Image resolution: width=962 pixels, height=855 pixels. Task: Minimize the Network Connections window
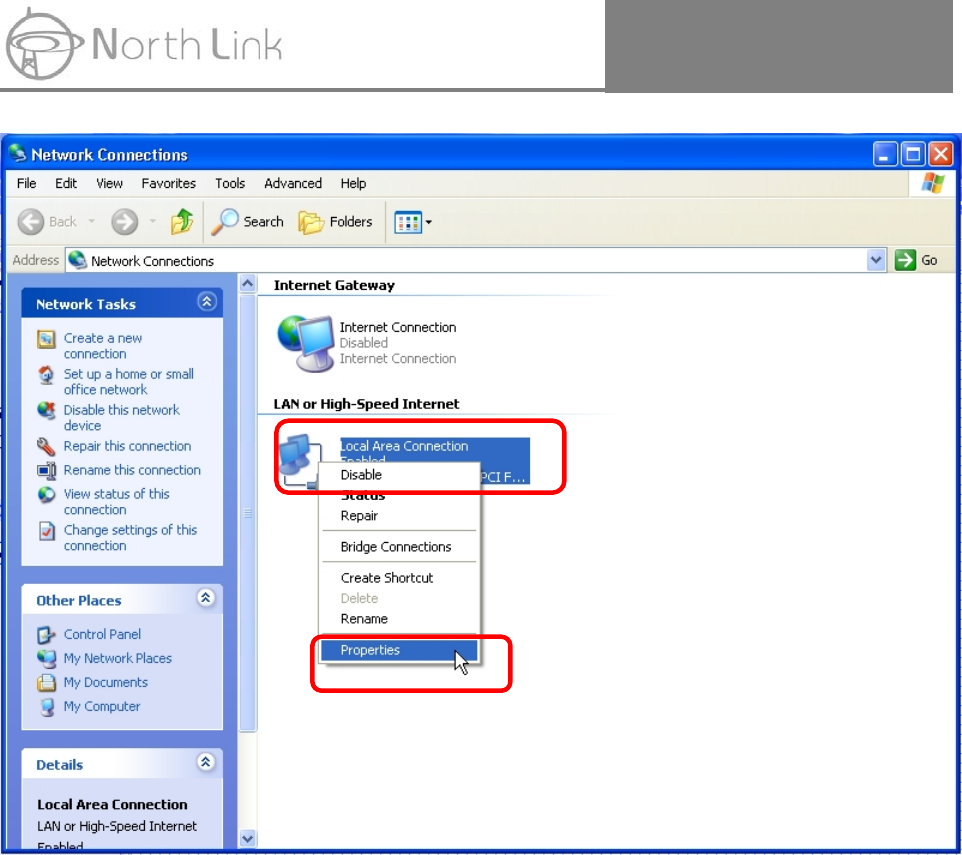pos(885,154)
